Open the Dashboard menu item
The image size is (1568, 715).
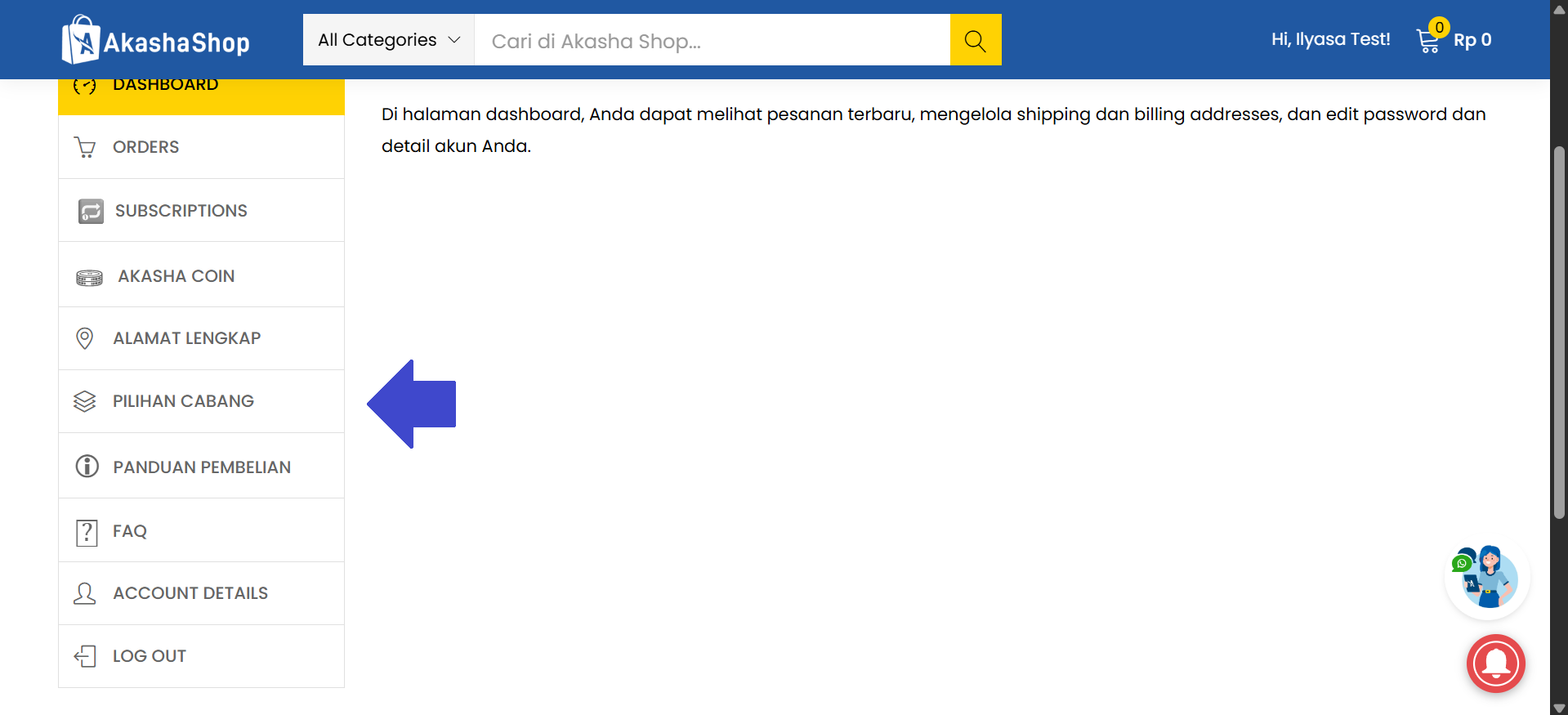click(x=165, y=87)
